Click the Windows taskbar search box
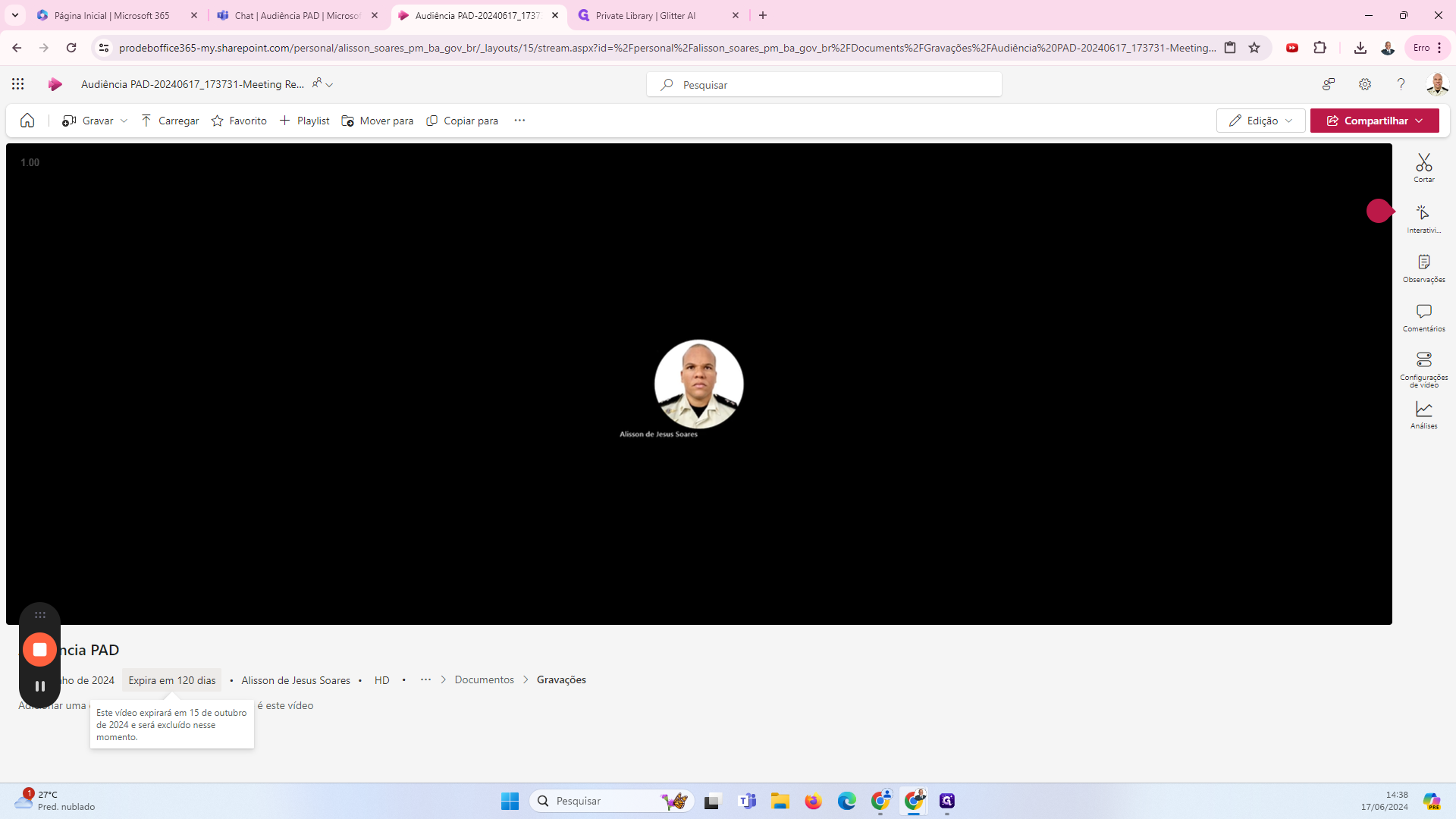 click(611, 801)
